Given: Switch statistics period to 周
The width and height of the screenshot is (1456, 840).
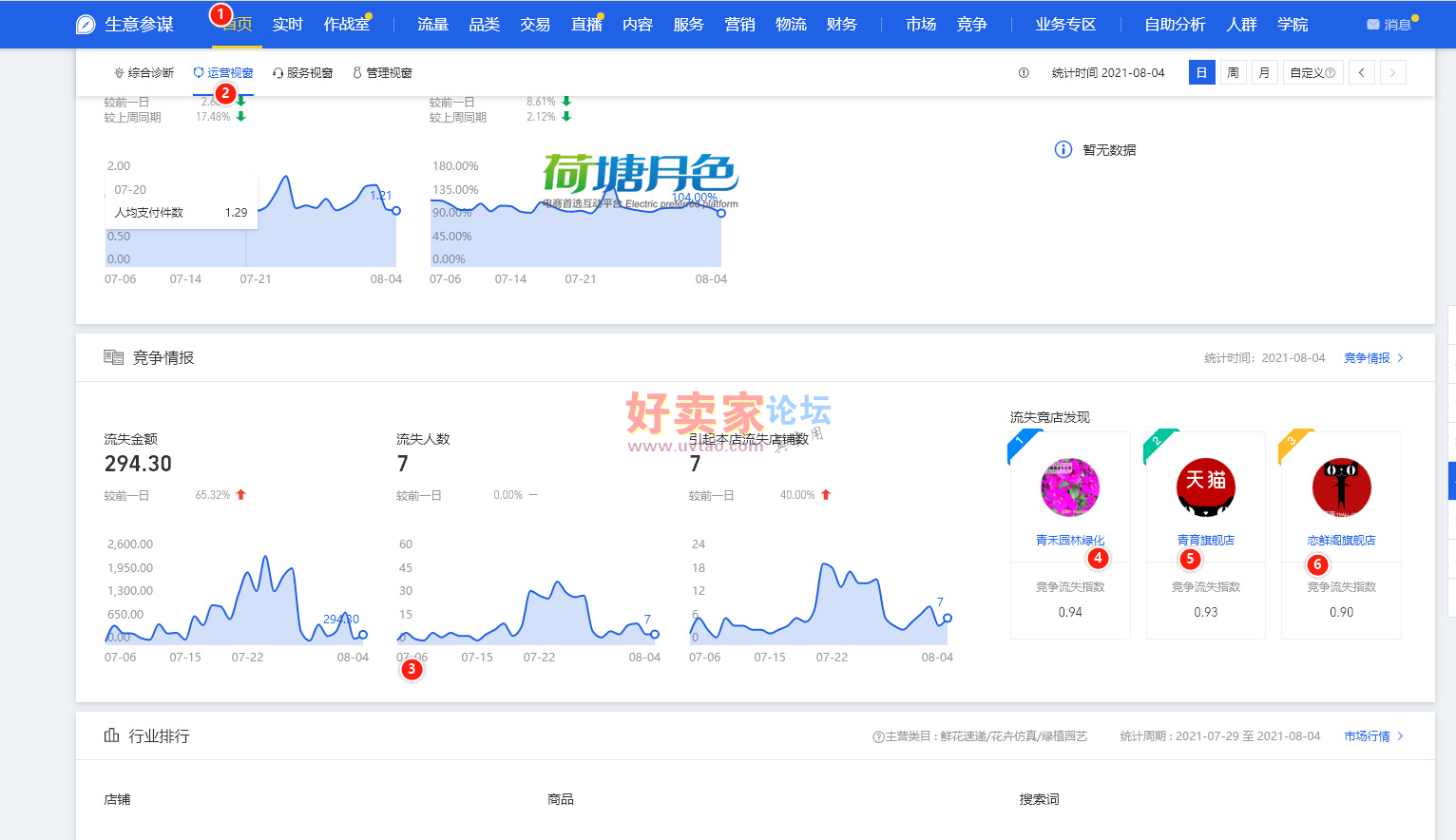Looking at the screenshot, I should click(x=1233, y=73).
